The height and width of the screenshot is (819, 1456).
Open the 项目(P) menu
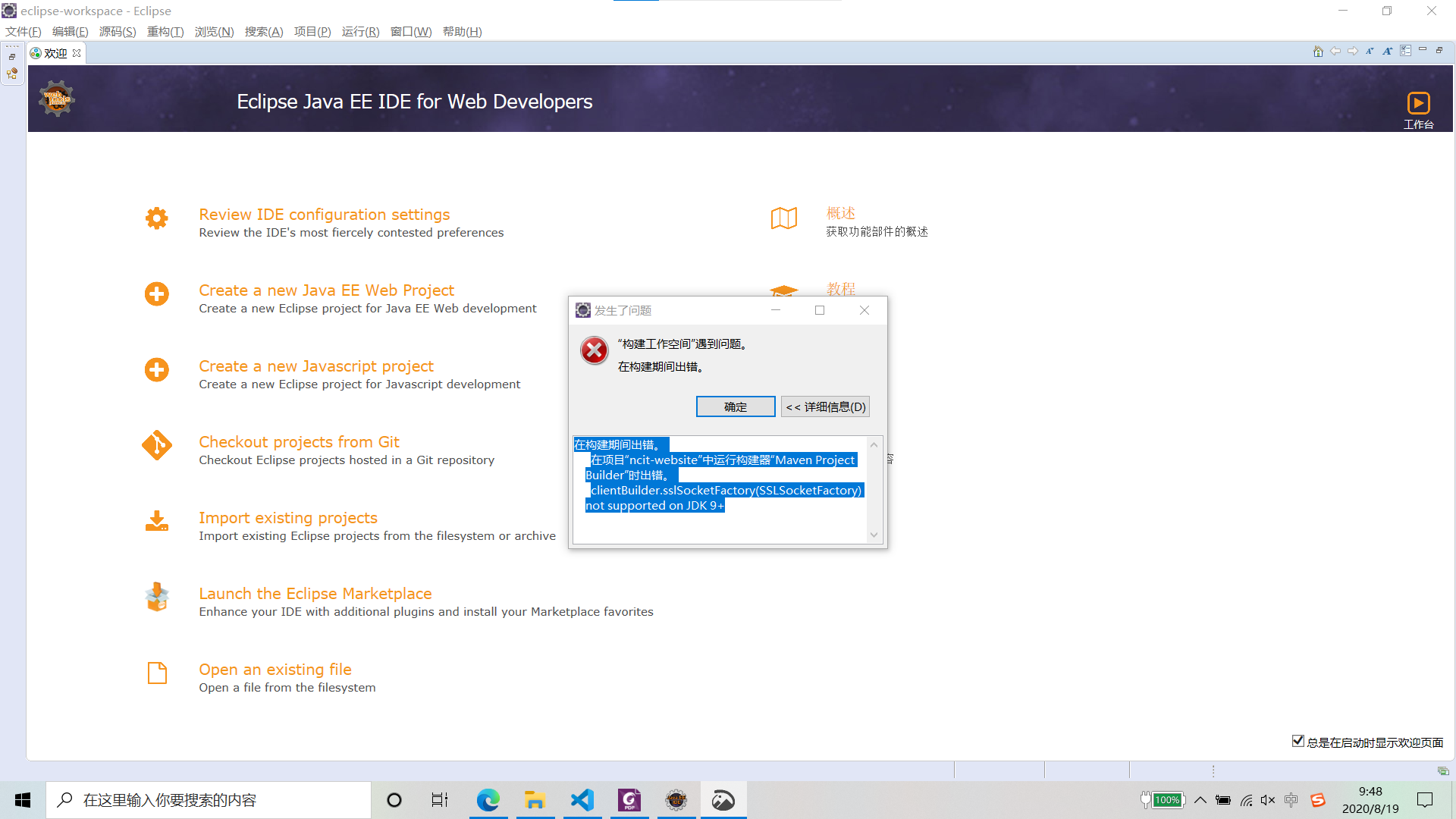pyautogui.click(x=312, y=32)
